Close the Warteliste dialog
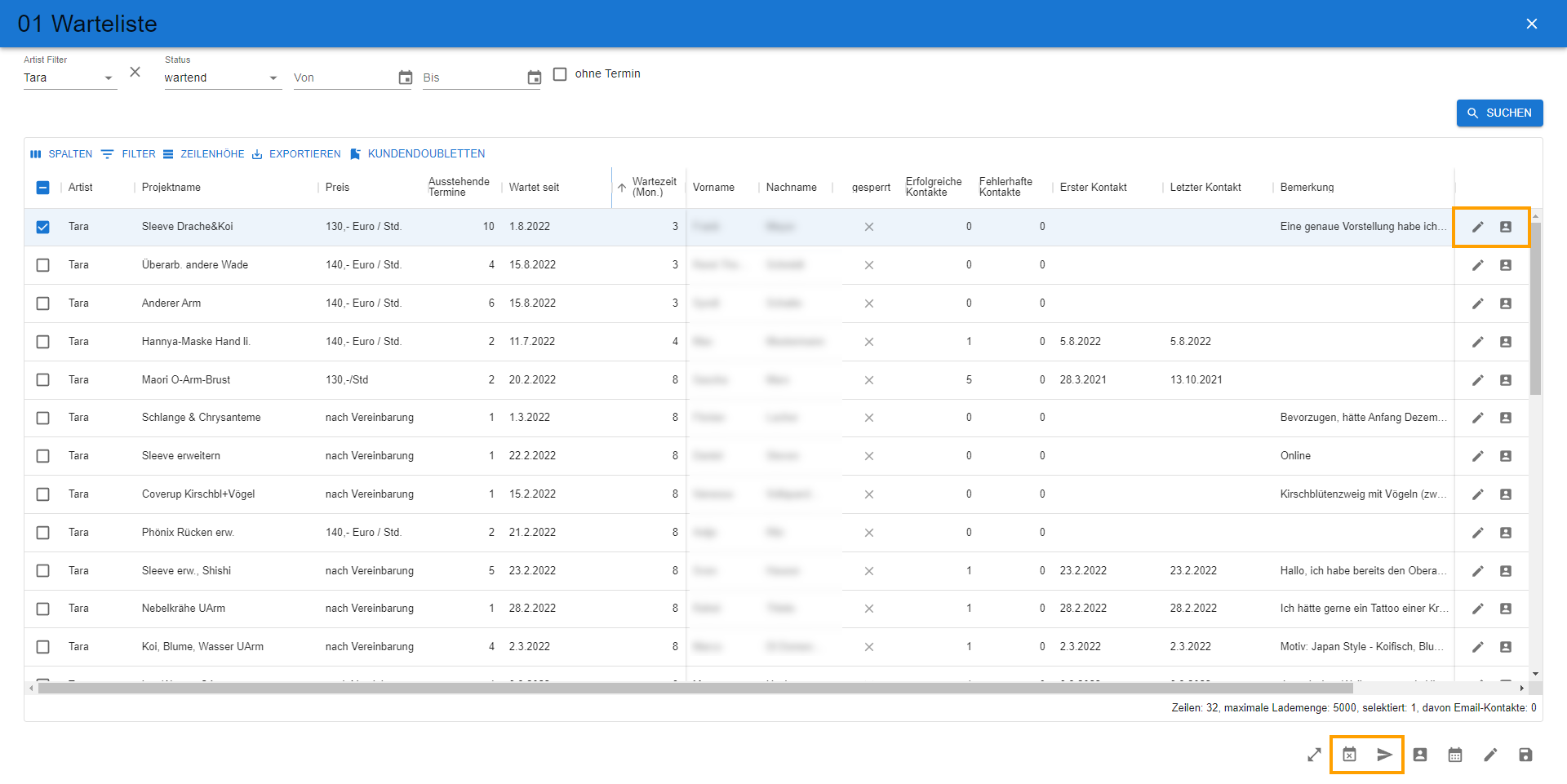 [1532, 24]
